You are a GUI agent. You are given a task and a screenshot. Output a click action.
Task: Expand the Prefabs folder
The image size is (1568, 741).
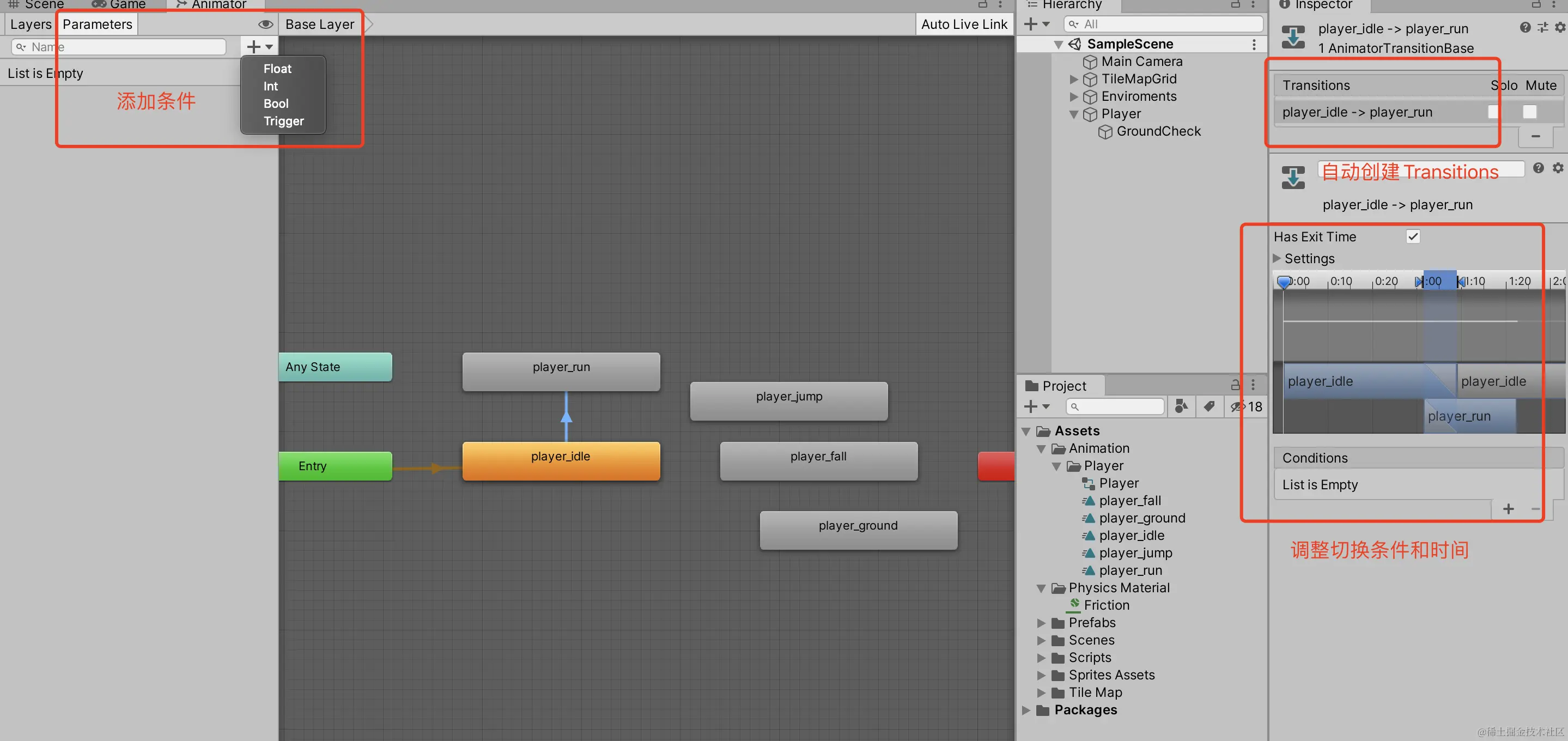1042,623
